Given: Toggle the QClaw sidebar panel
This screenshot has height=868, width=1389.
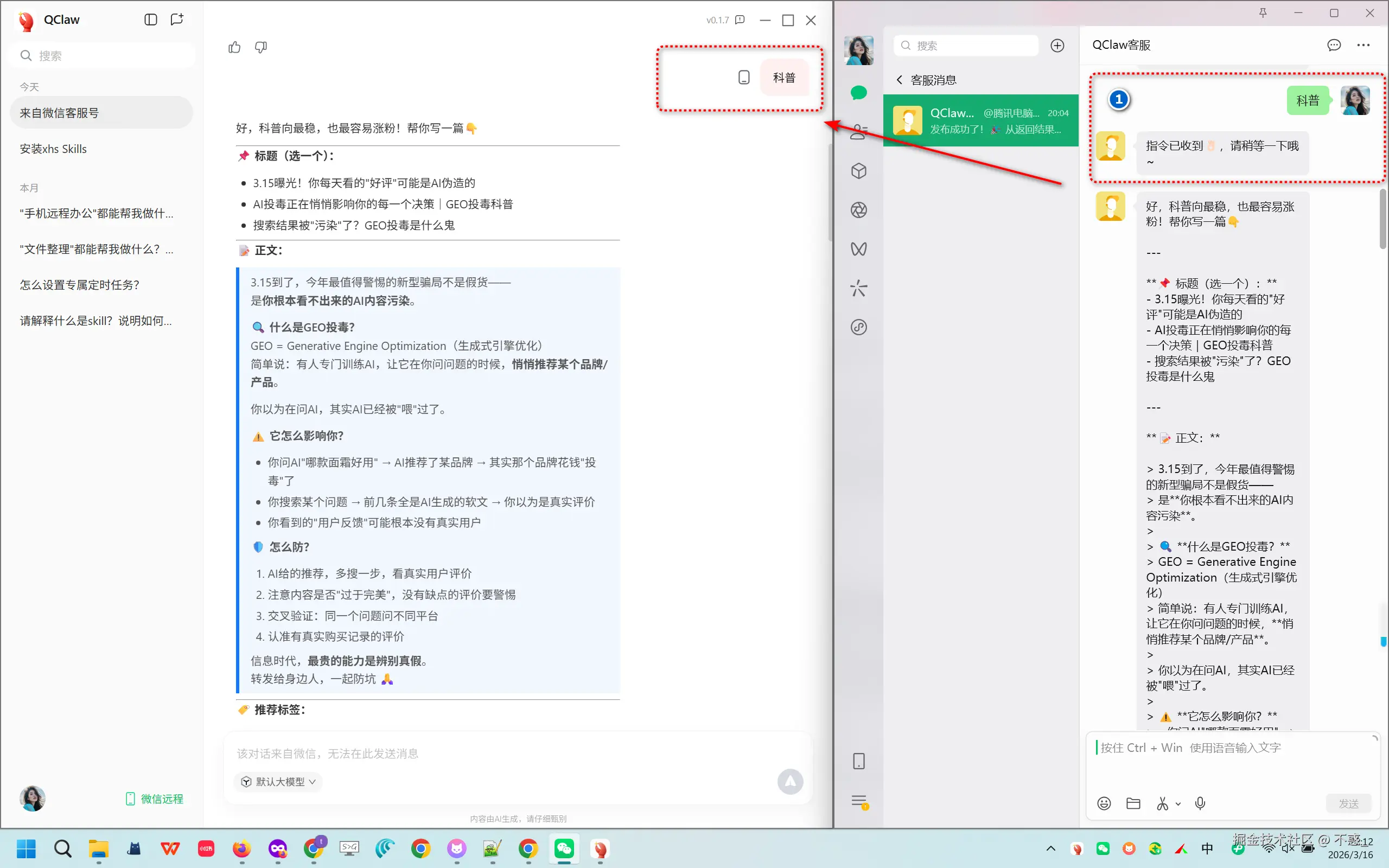Looking at the screenshot, I should coord(150,20).
